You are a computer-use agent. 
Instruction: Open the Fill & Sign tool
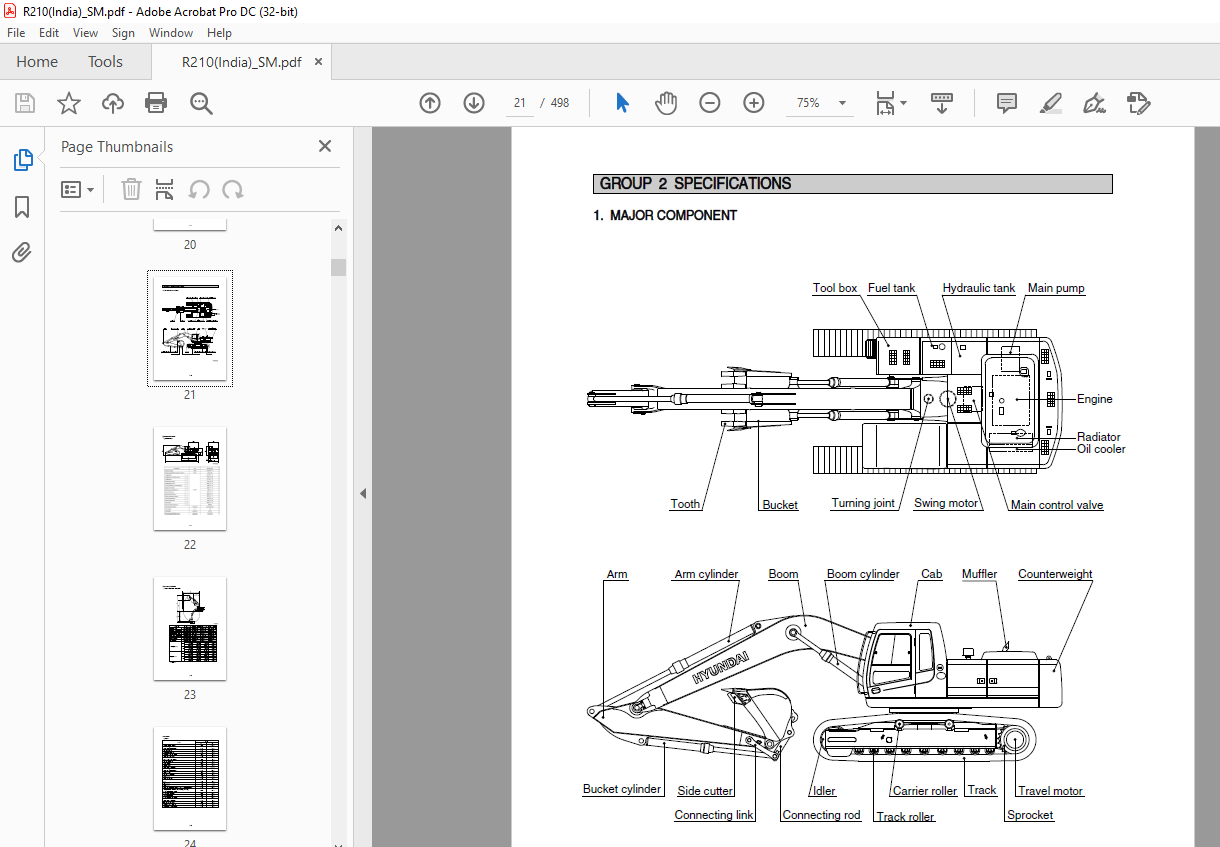pyautogui.click(x=1095, y=103)
